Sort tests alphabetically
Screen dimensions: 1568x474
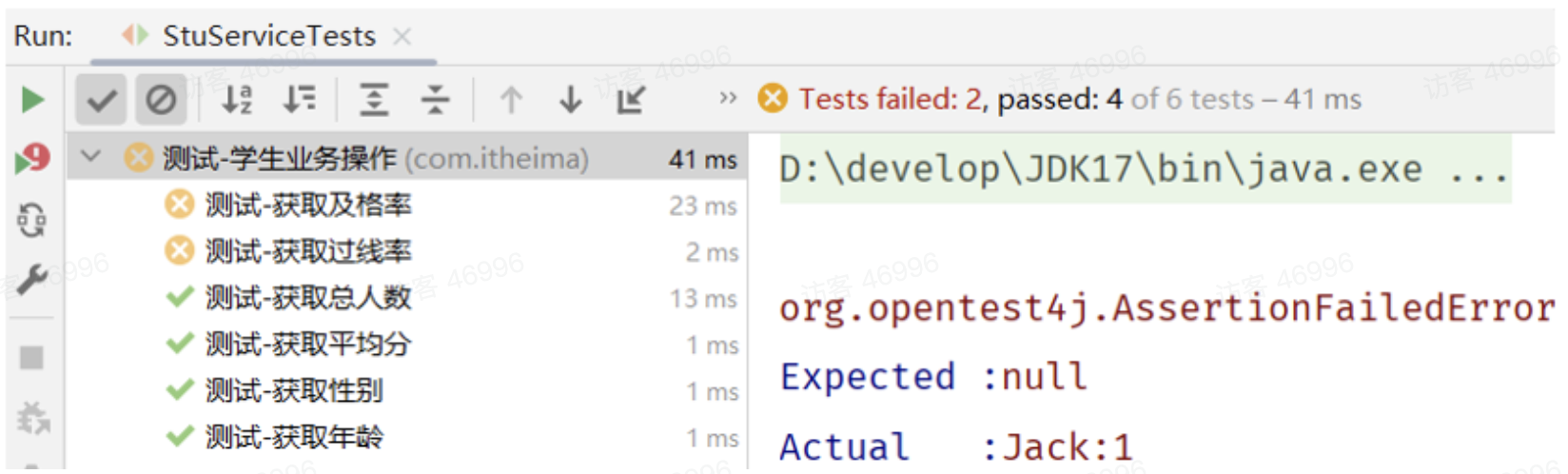click(237, 99)
